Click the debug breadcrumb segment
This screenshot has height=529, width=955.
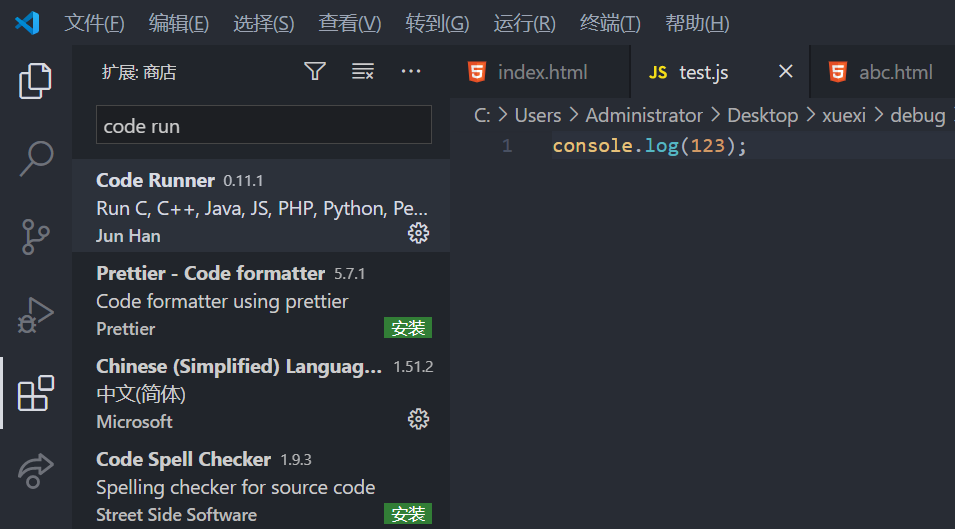918,115
